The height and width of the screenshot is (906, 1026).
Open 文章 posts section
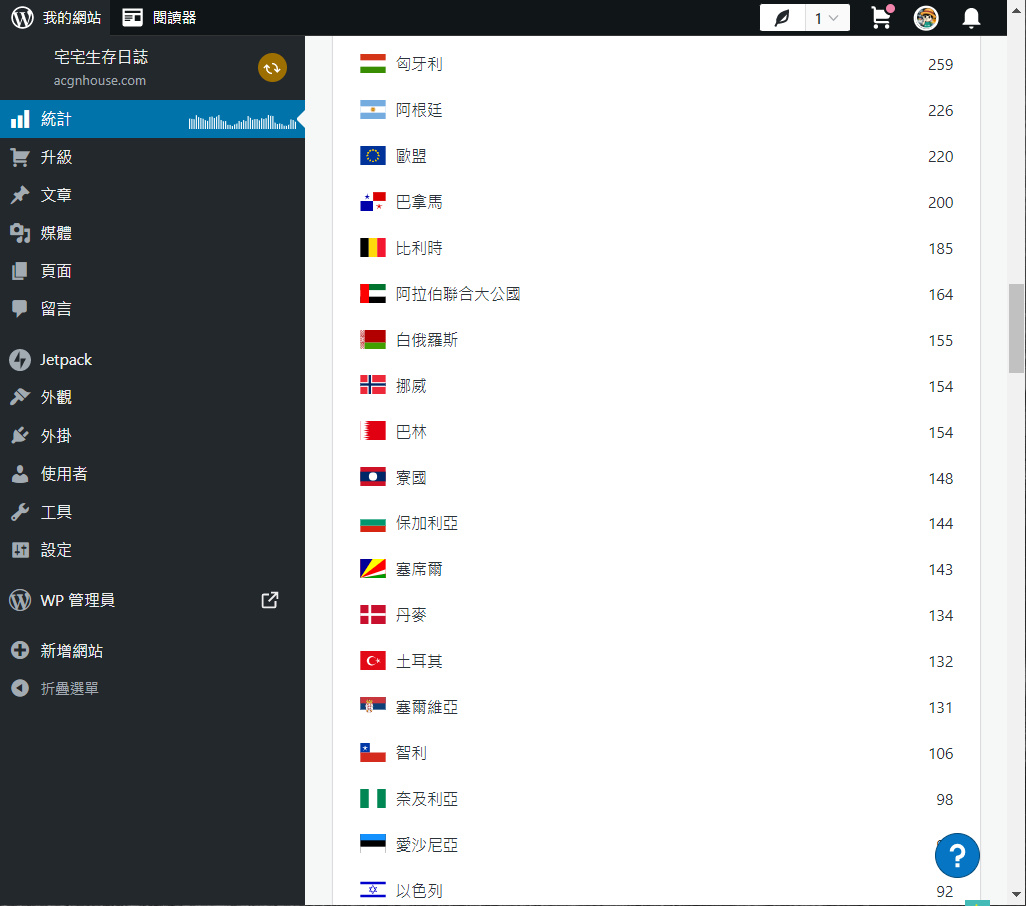pos(152,195)
